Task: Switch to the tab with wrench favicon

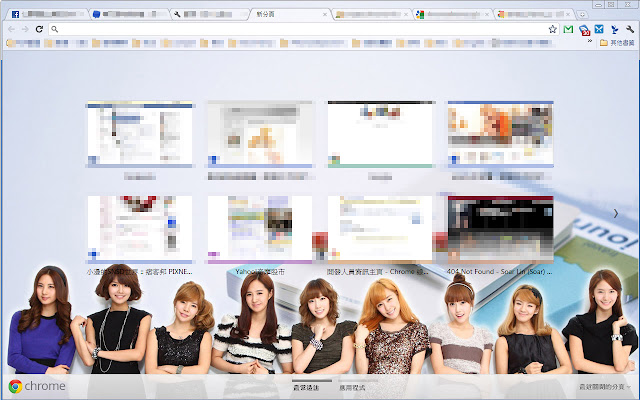Action: pos(209,14)
